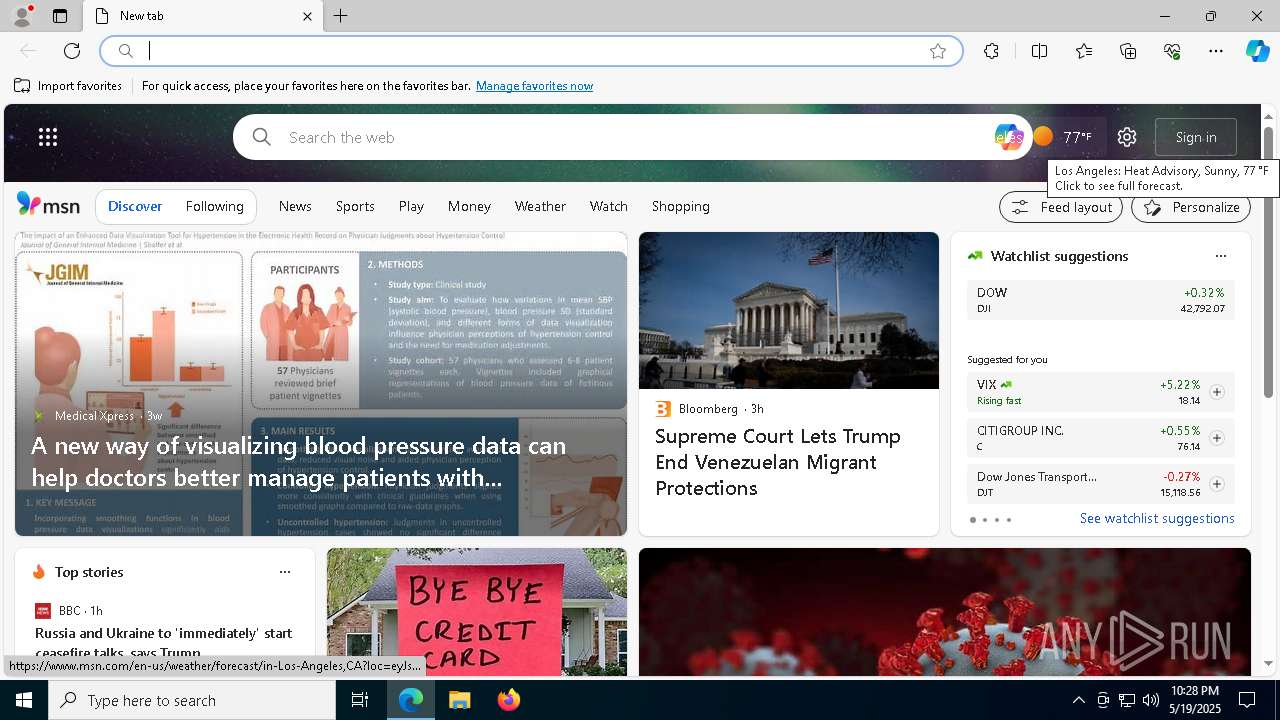Add VIX to watchlist
The image size is (1280, 720).
tap(1216, 392)
